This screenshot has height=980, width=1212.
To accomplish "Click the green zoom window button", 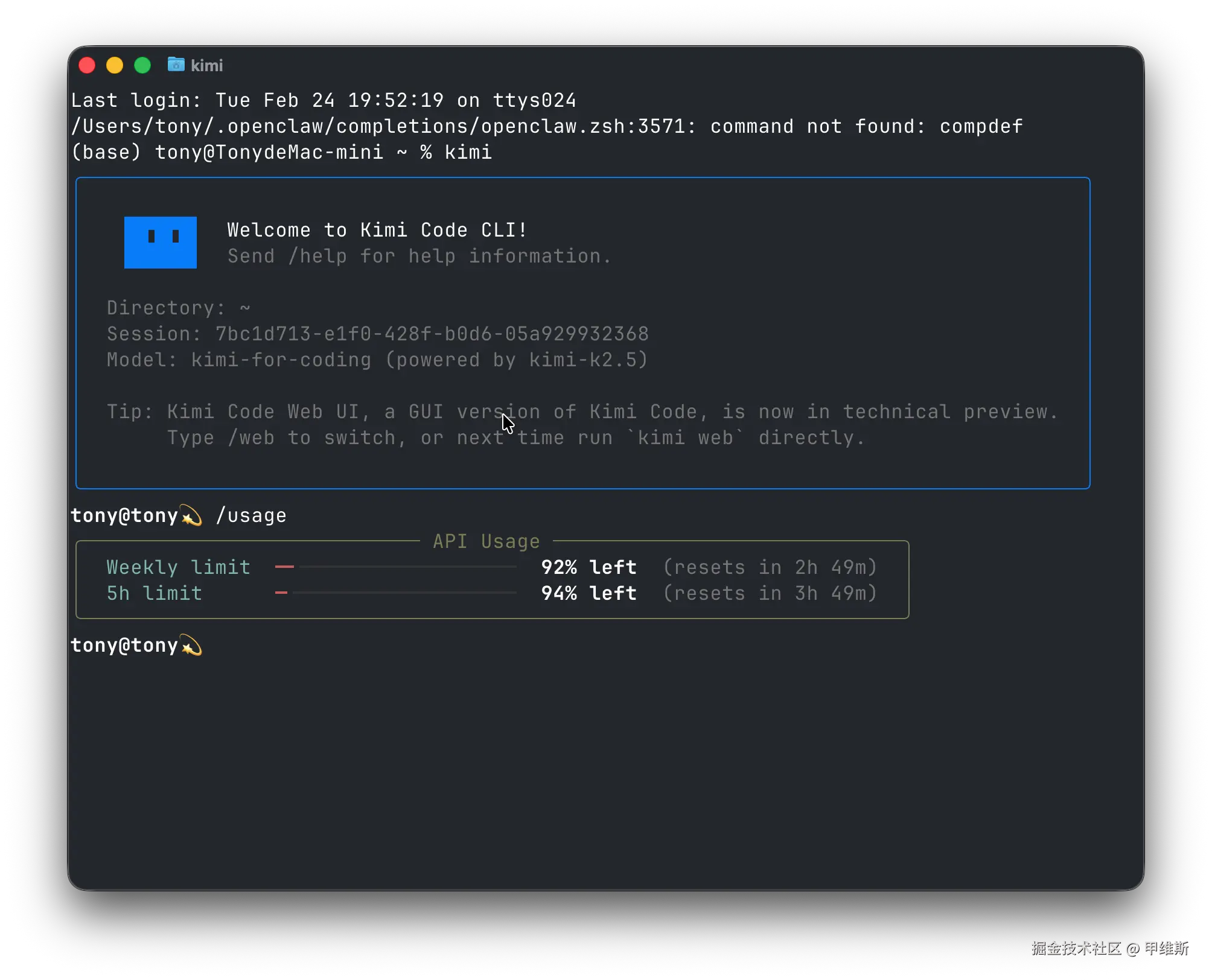I will (x=142, y=65).
